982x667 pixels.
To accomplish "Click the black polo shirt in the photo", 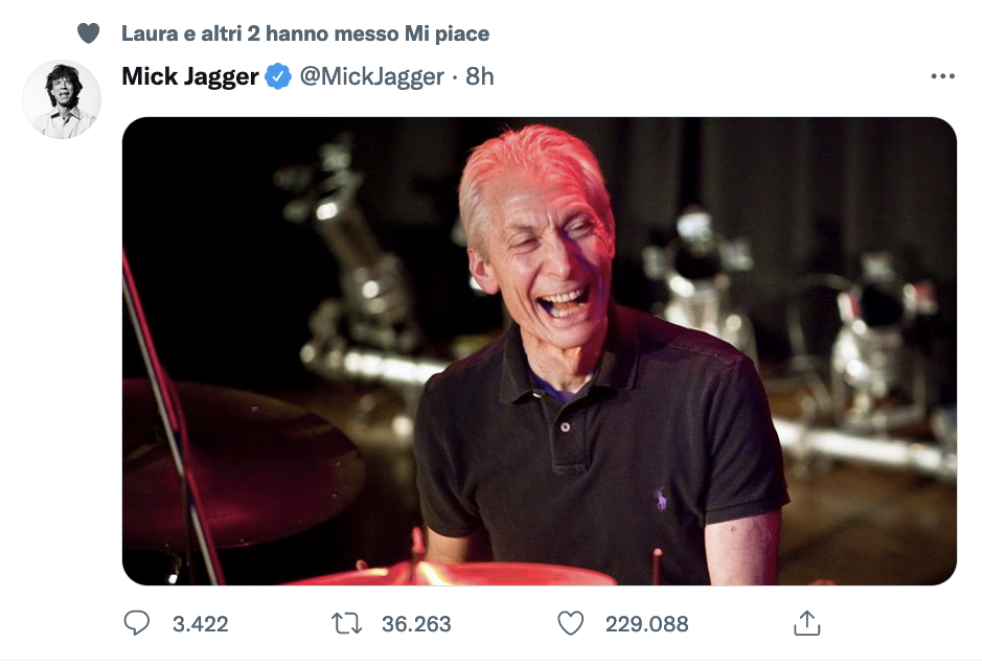I will [600, 450].
